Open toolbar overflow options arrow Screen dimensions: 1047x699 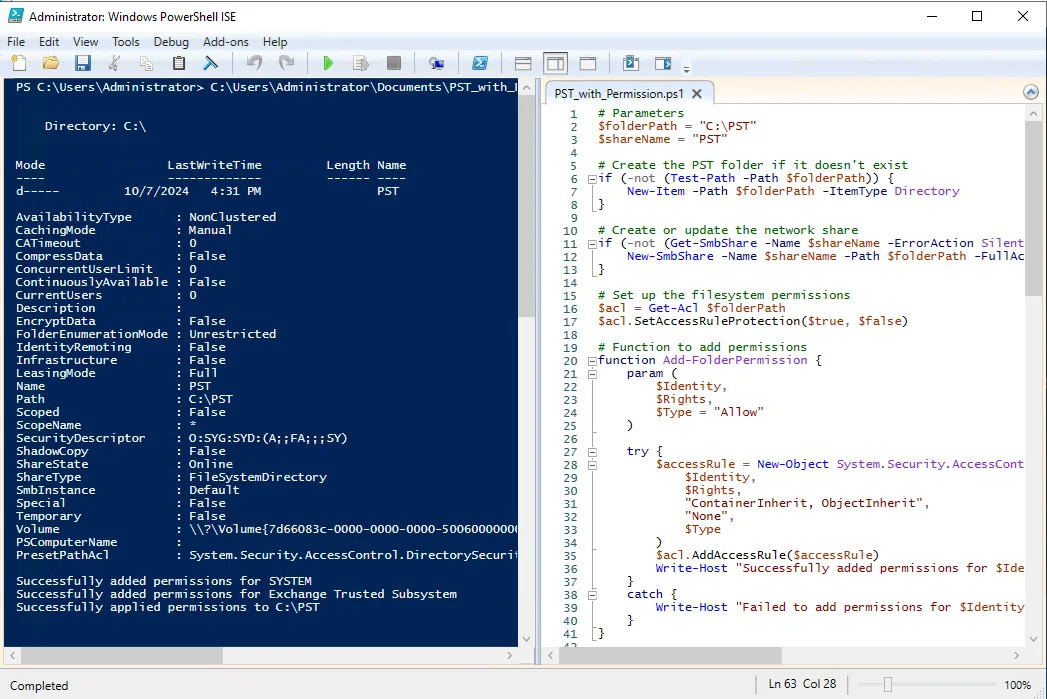tap(686, 67)
